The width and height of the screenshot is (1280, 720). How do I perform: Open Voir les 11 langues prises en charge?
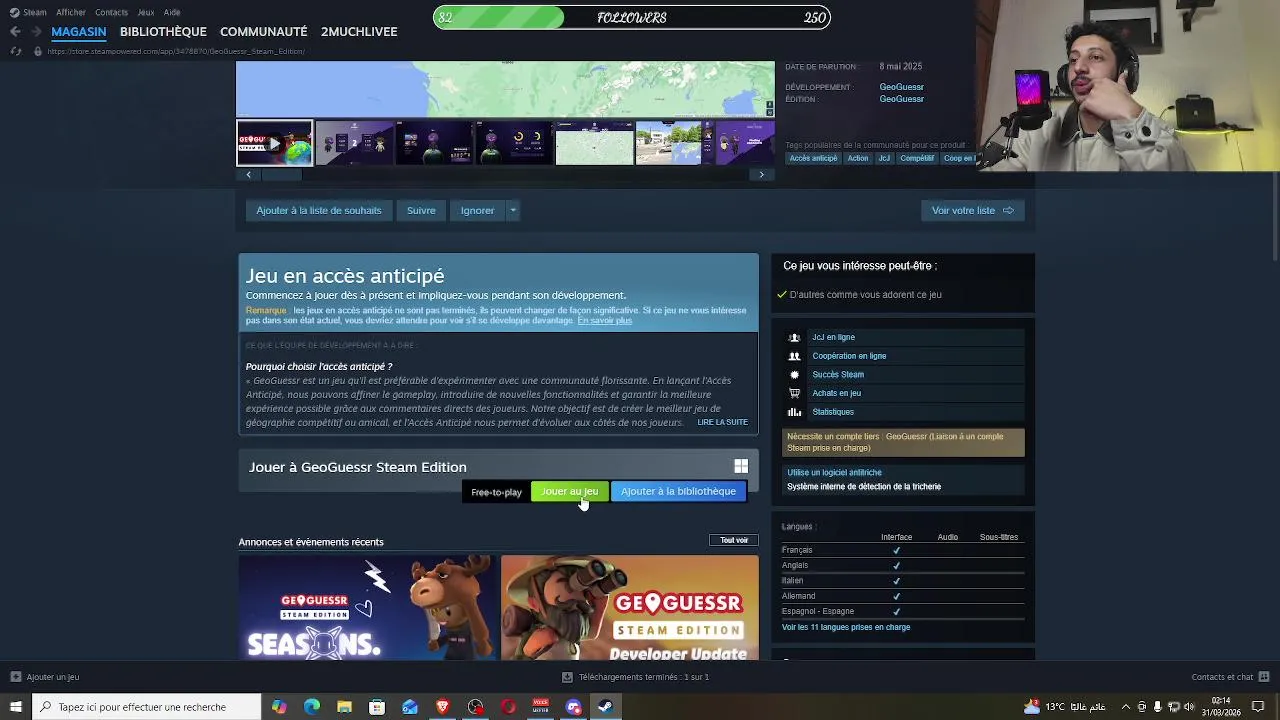[846, 627]
